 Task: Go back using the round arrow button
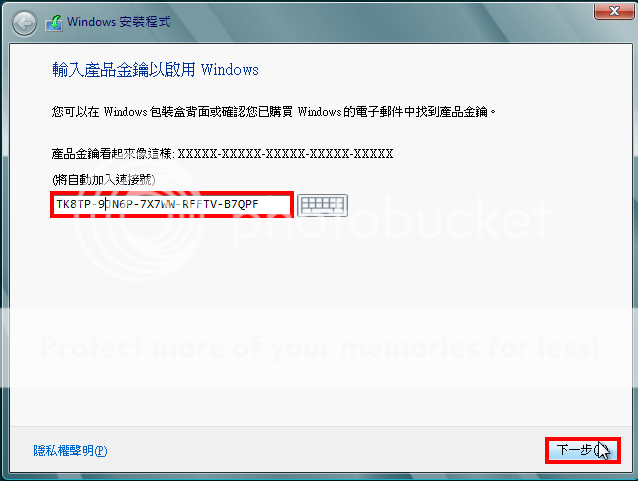click(24, 24)
